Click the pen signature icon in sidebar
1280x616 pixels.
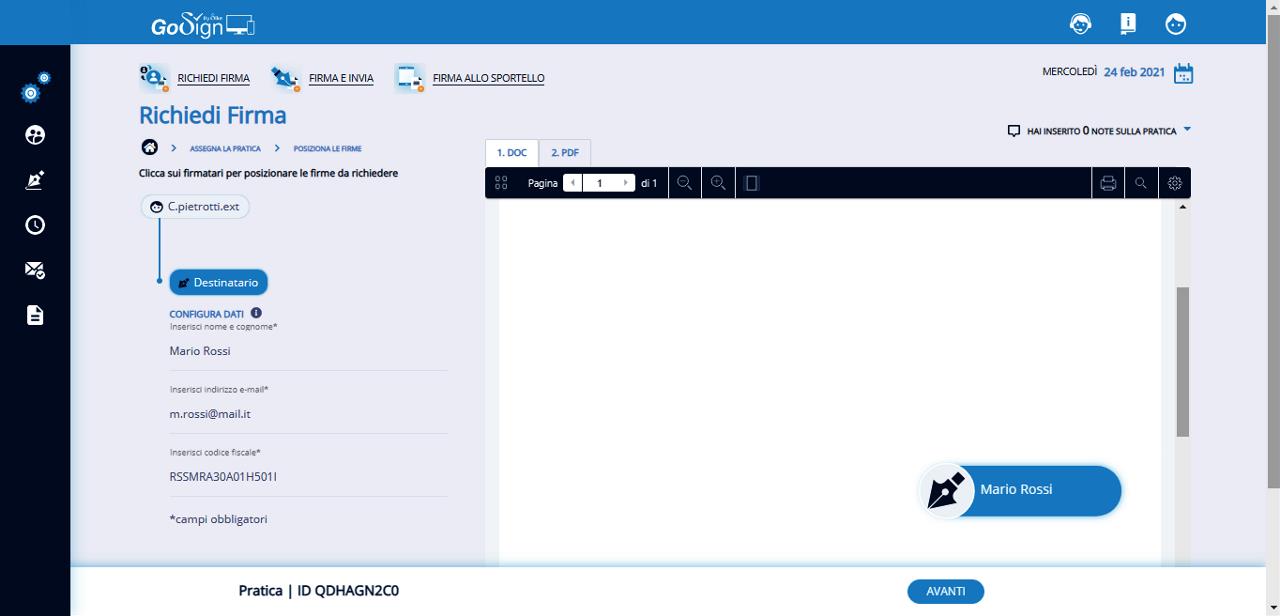(35, 181)
